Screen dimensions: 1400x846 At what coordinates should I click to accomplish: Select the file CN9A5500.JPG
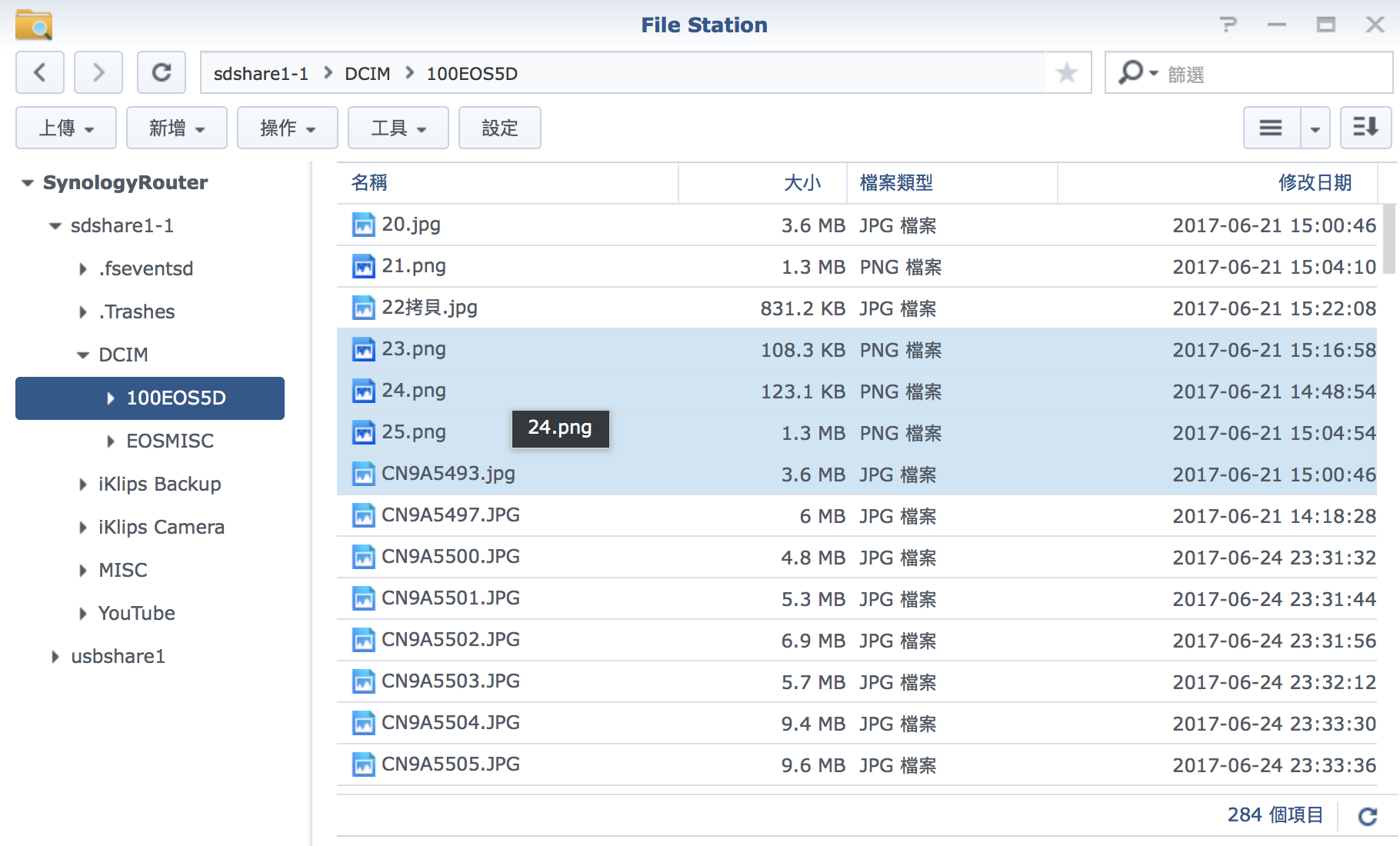click(451, 557)
